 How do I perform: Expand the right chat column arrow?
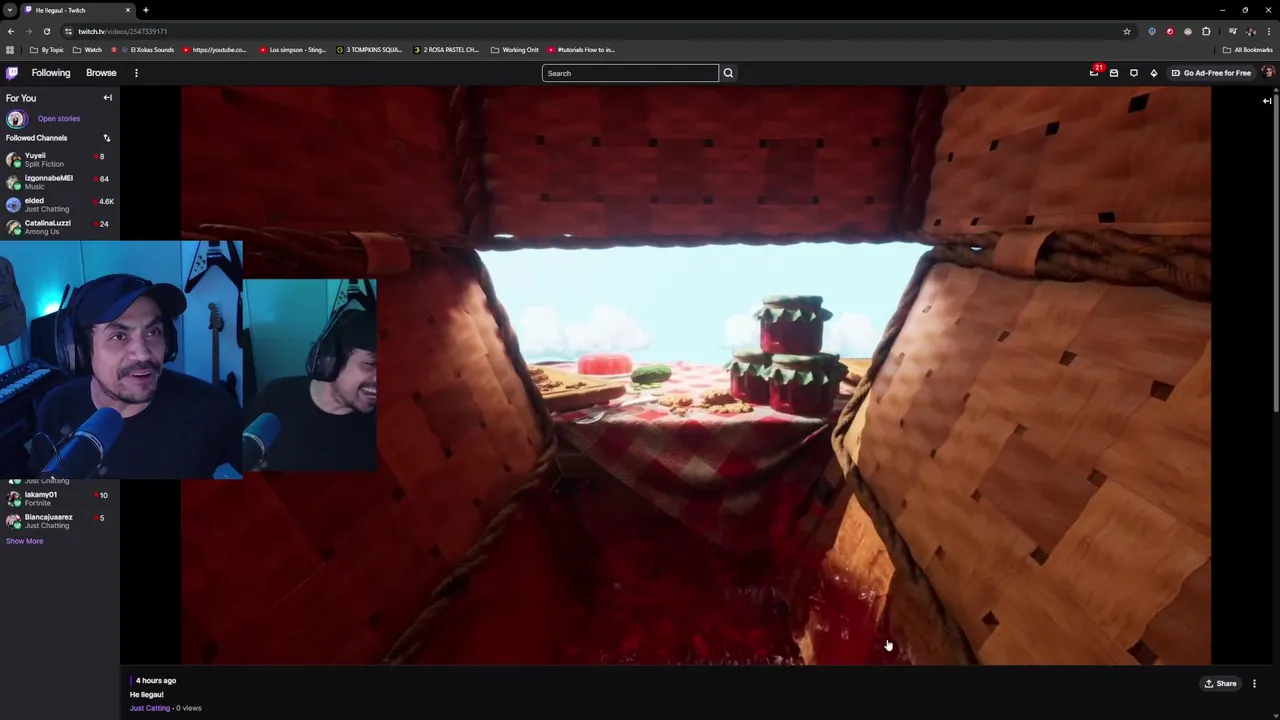(x=1267, y=101)
